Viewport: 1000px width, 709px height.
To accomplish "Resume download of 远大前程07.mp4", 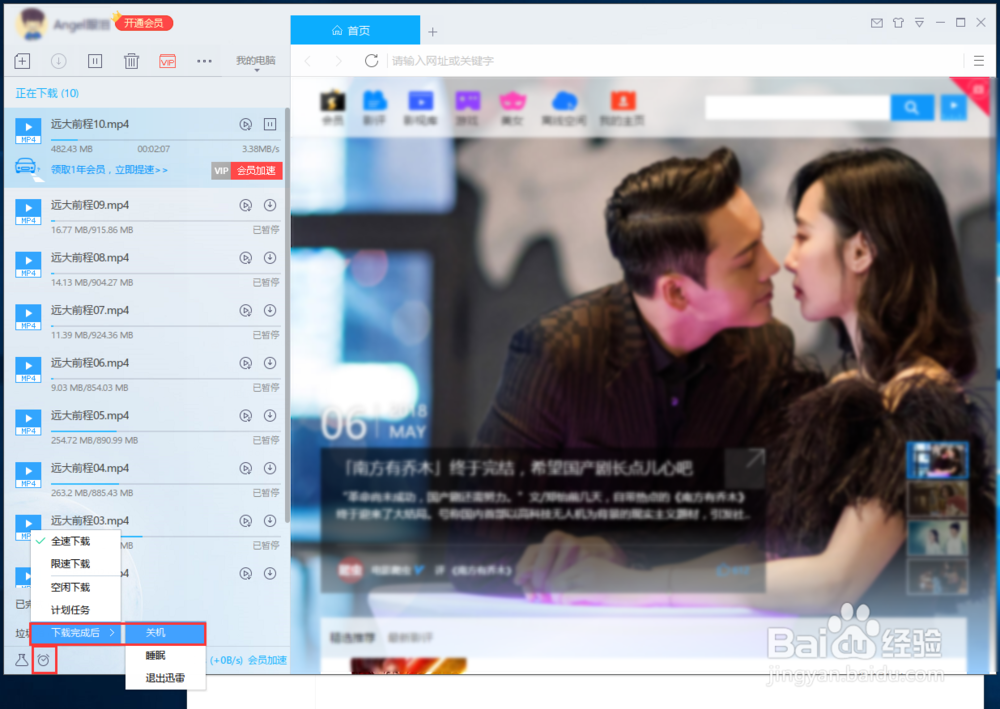I will pos(270,311).
